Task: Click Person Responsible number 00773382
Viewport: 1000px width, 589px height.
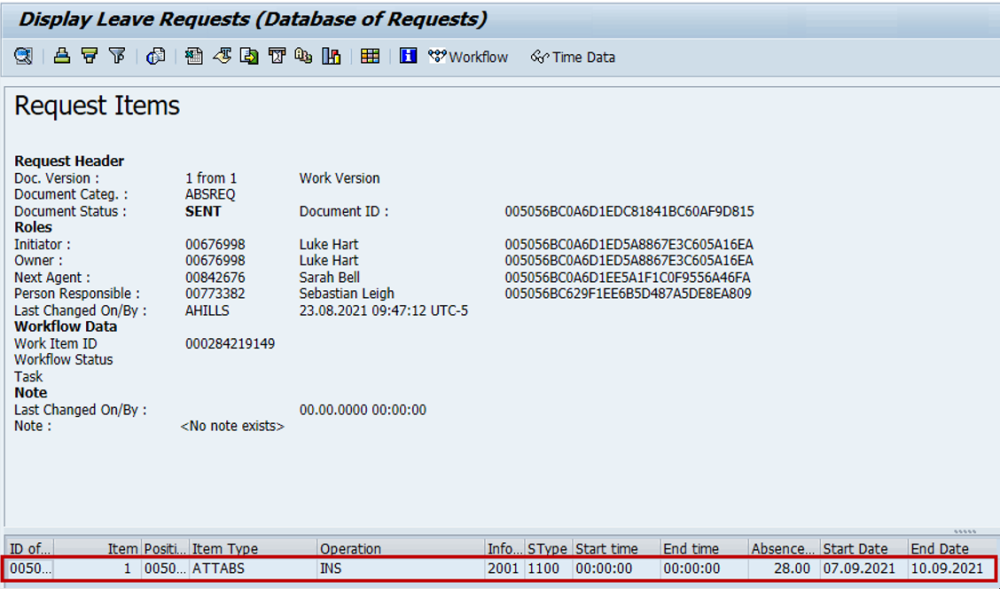Action: coord(215,294)
